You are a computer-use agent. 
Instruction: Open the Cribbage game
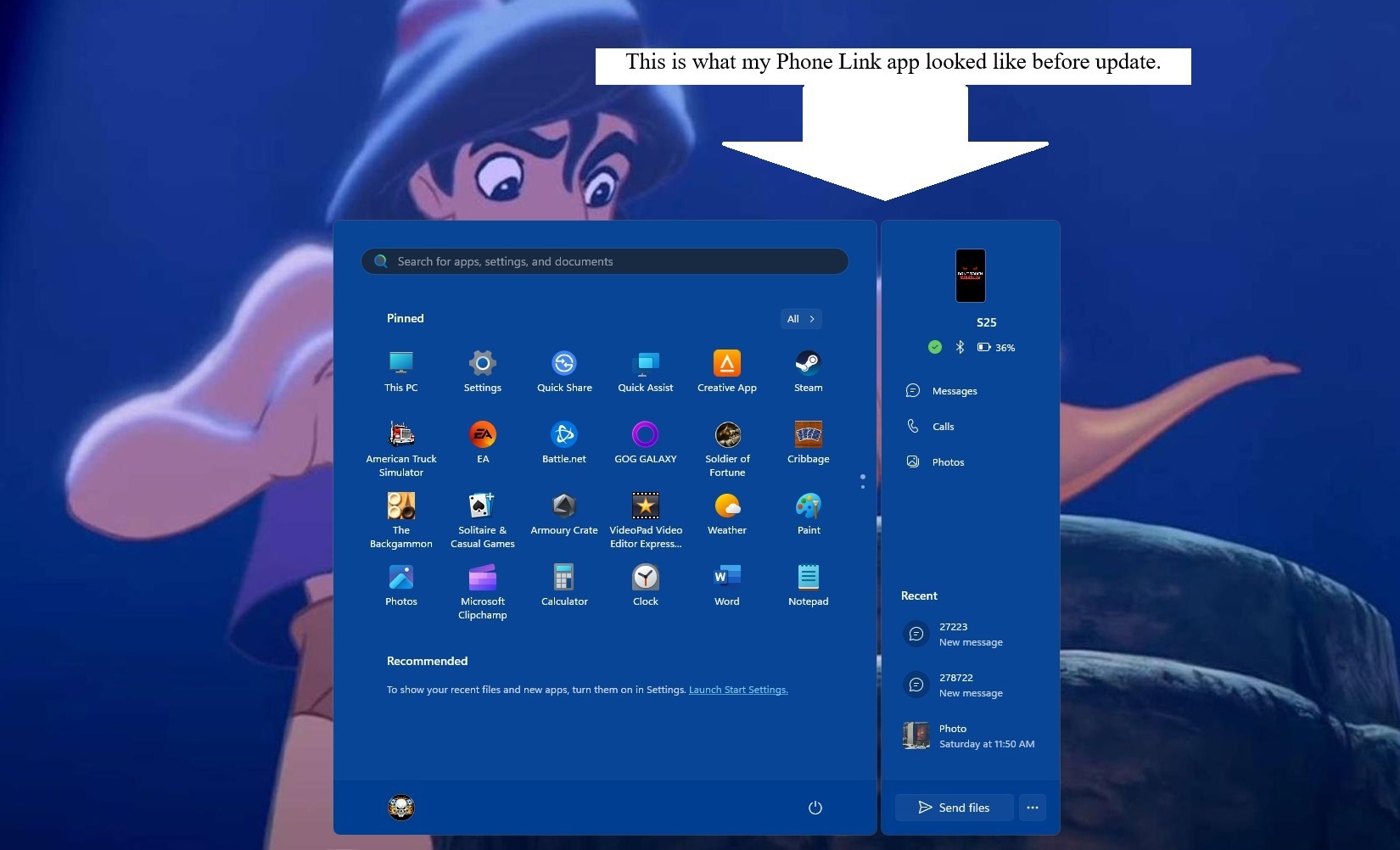tap(809, 443)
